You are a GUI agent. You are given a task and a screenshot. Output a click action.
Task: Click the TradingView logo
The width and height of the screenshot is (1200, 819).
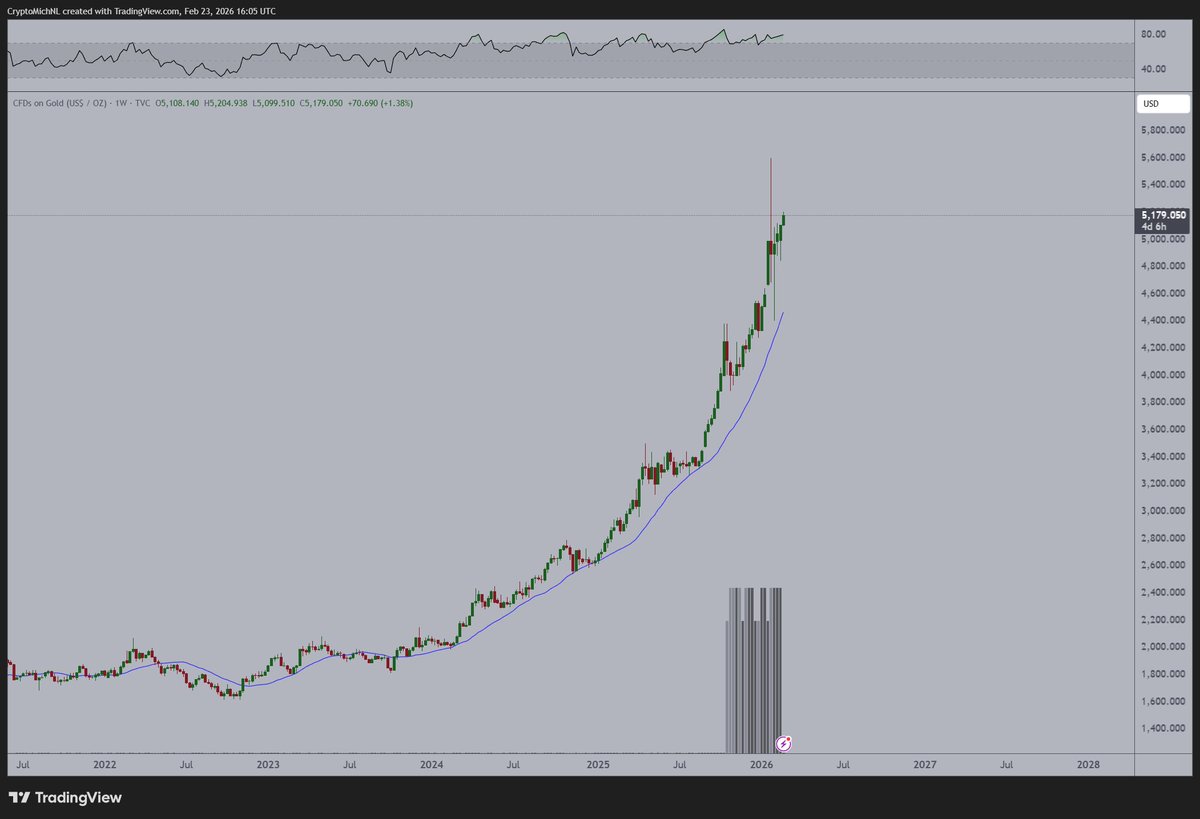tap(65, 798)
